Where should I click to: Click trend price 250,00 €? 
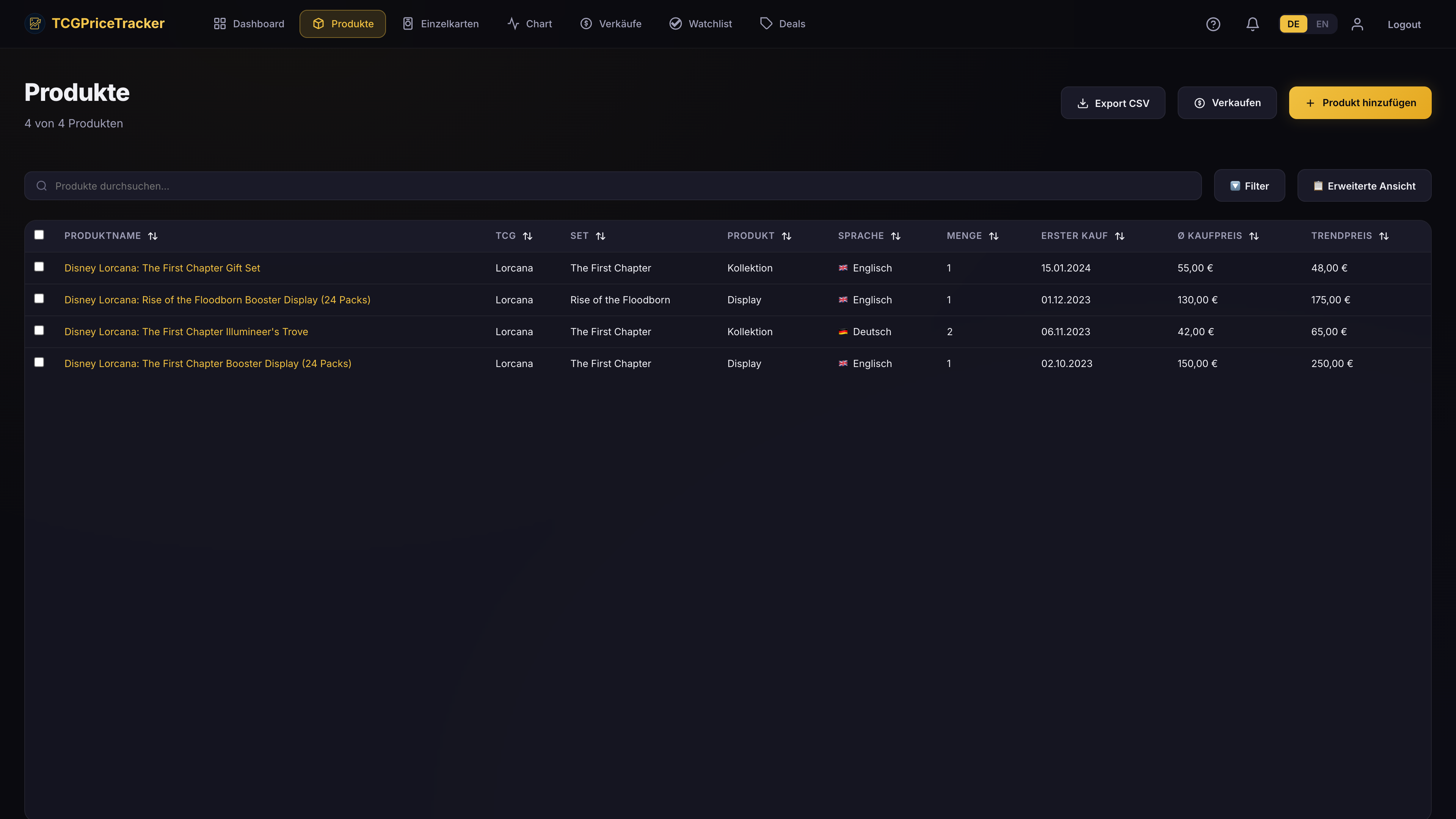pyautogui.click(x=1332, y=364)
